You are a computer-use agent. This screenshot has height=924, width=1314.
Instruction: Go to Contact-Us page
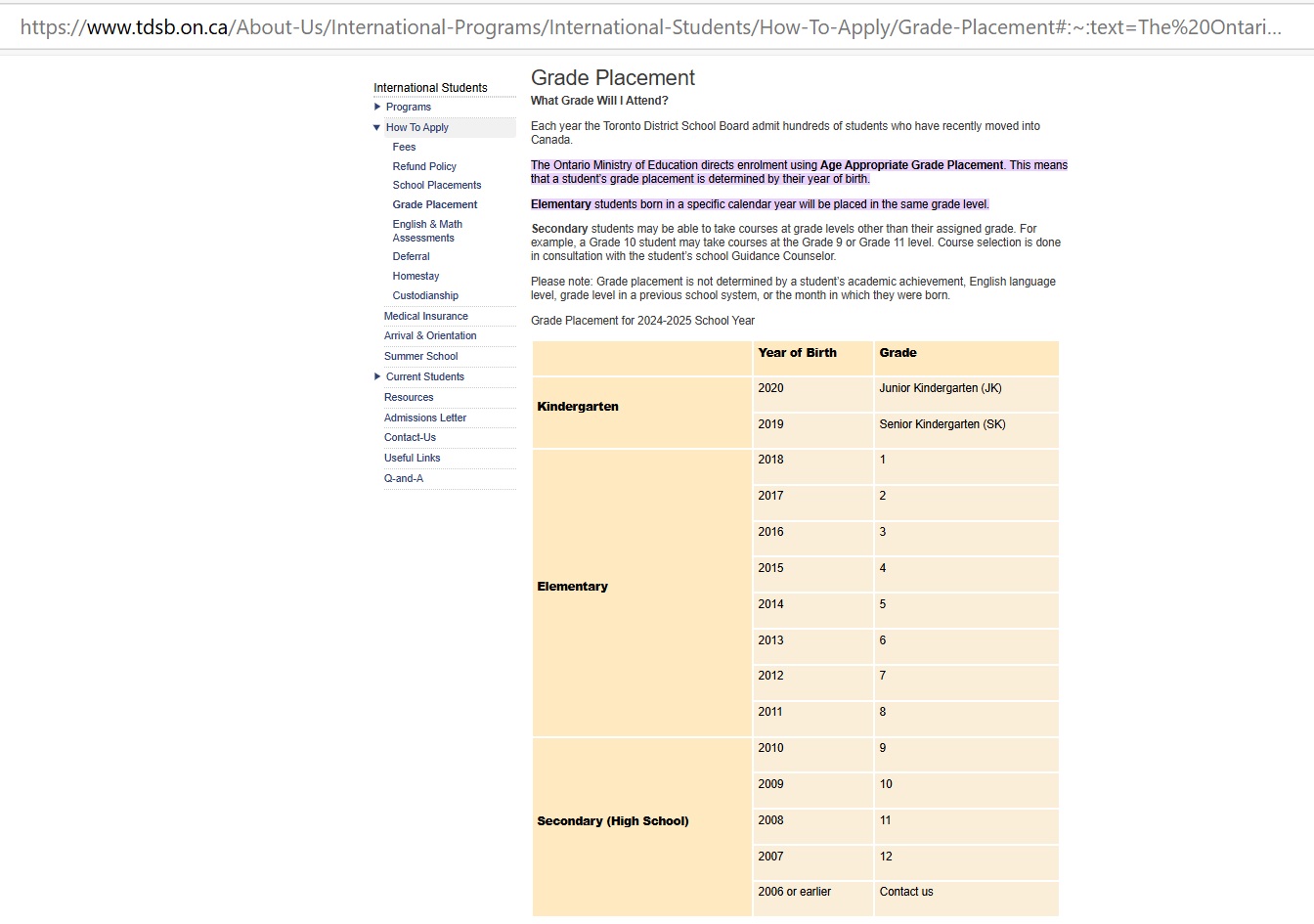(410, 437)
